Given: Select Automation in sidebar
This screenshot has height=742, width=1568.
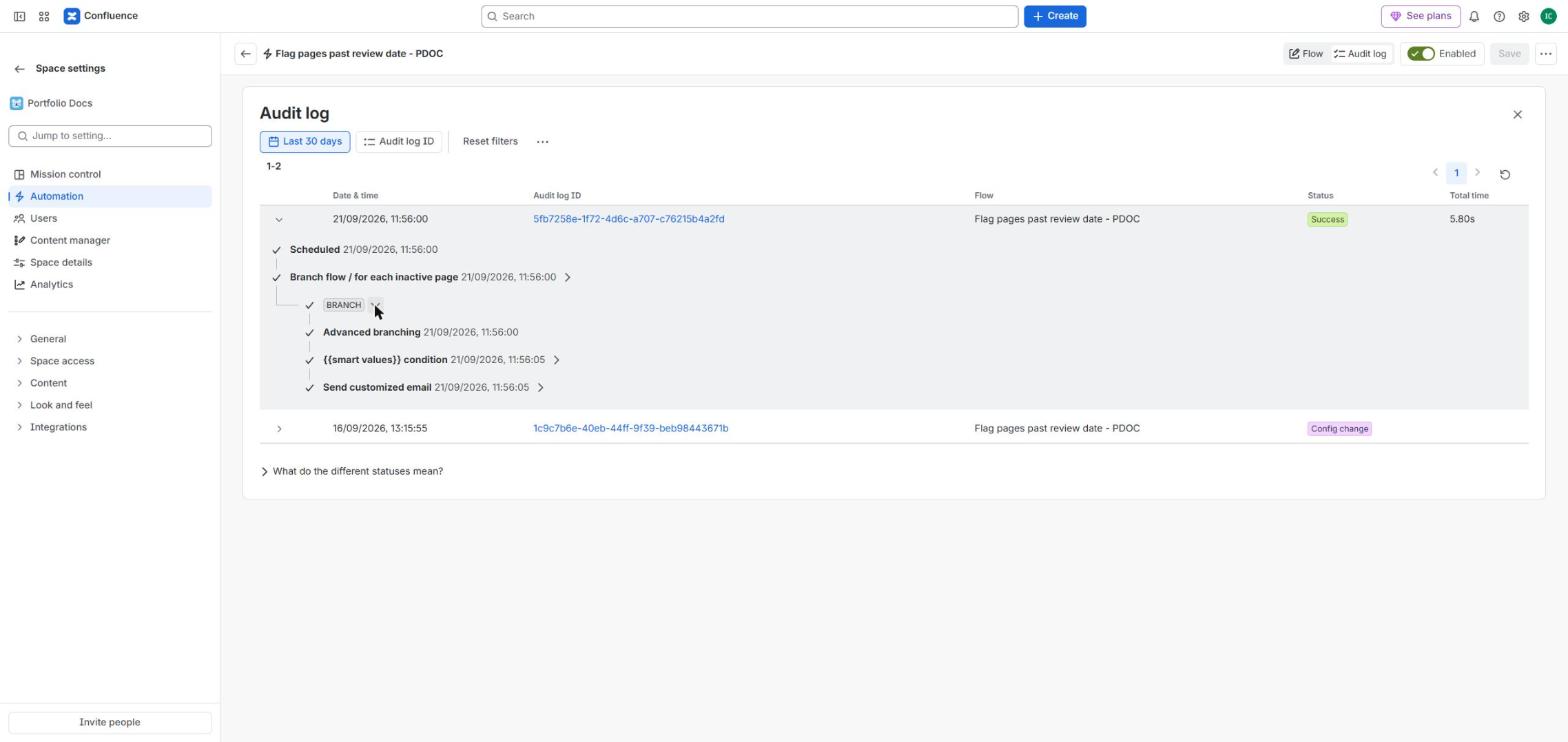Looking at the screenshot, I should (x=110, y=196).
